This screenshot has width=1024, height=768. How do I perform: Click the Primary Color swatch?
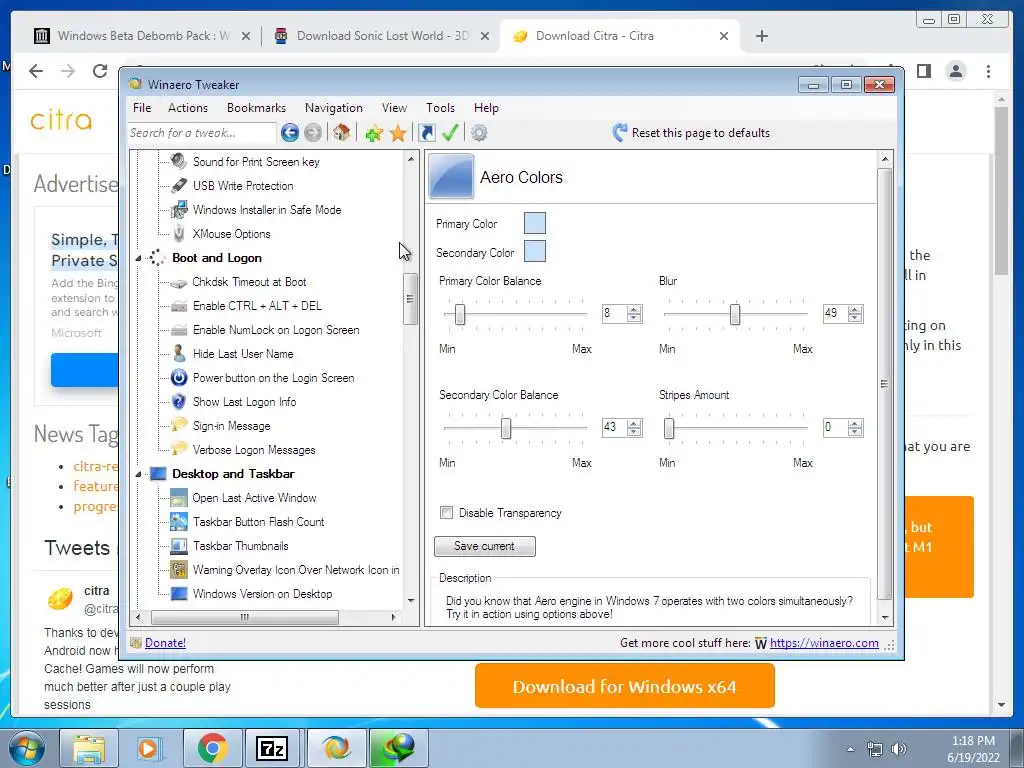(x=535, y=223)
